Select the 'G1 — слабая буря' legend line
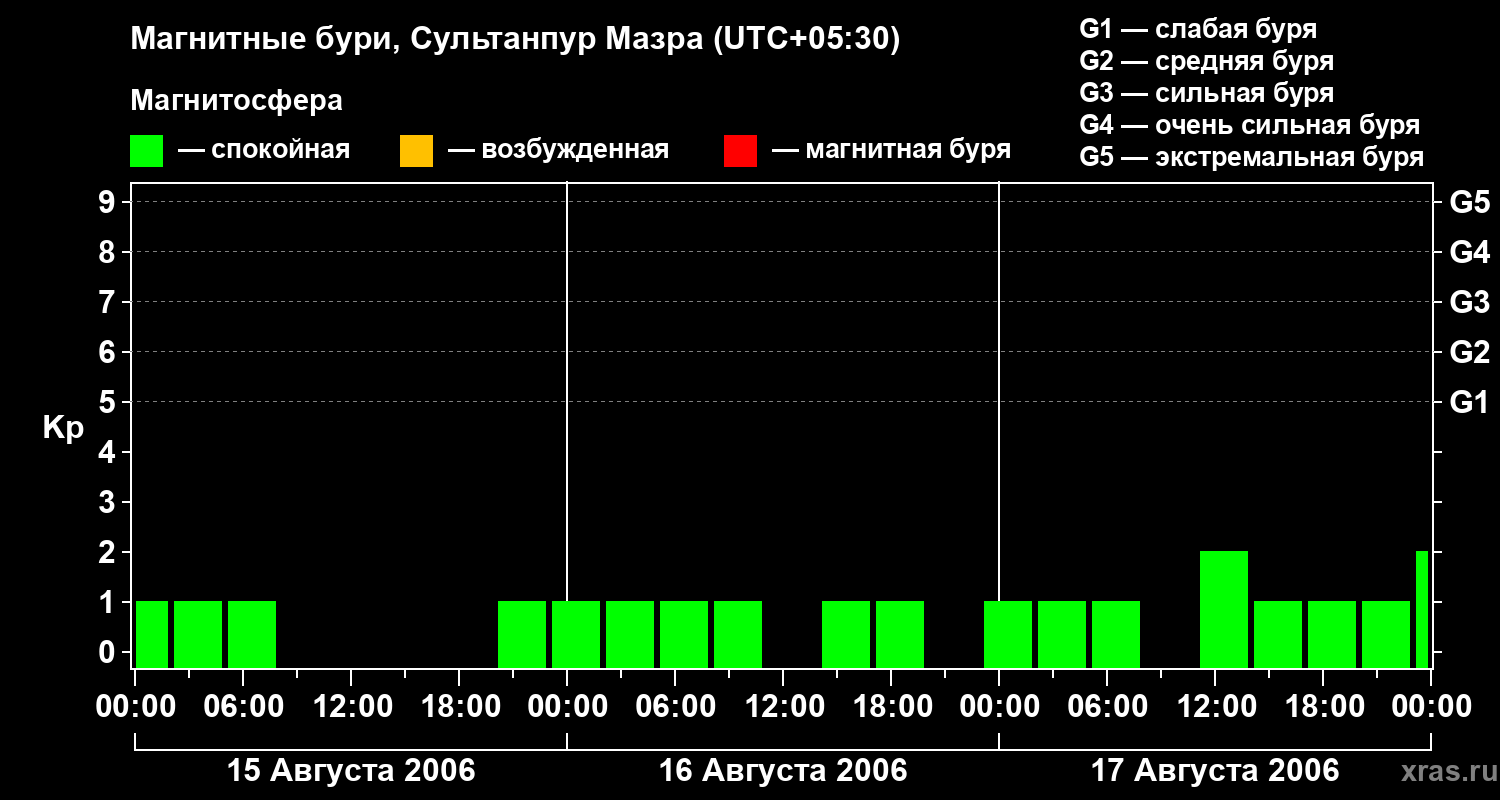This screenshot has height=800, width=1500. (1198, 29)
